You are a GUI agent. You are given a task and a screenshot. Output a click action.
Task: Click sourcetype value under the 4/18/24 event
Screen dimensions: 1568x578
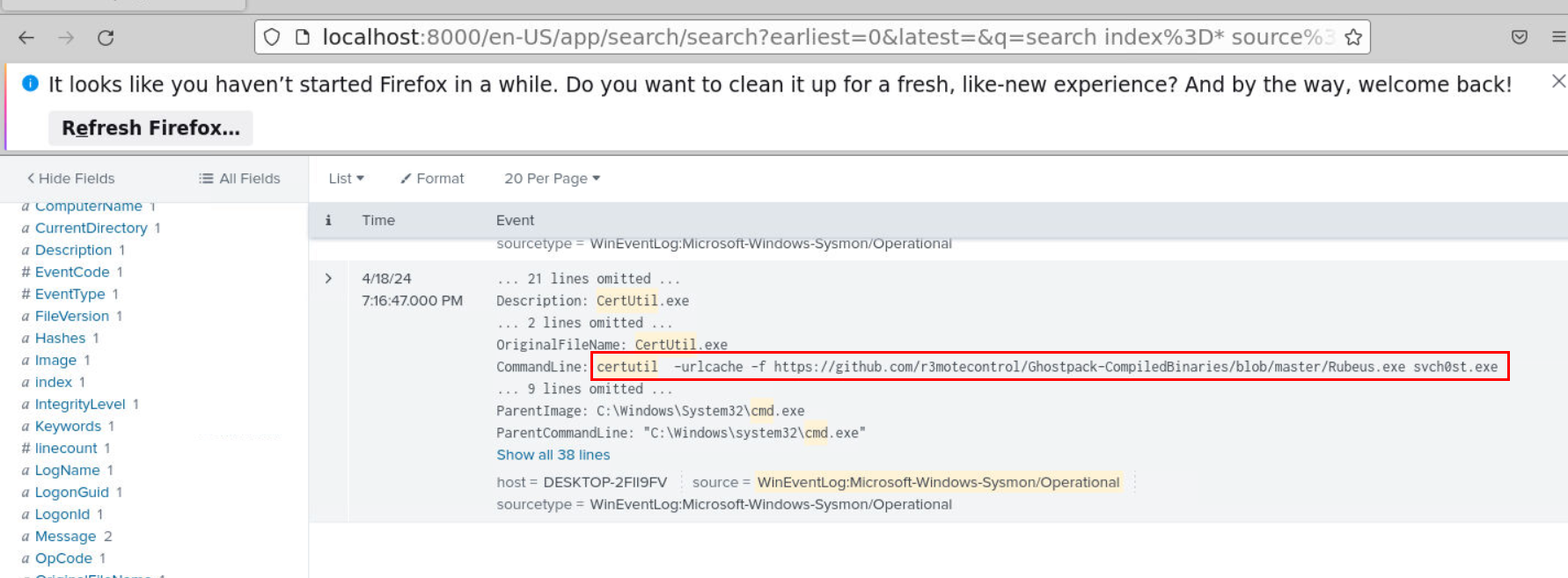(x=770, y=504)
